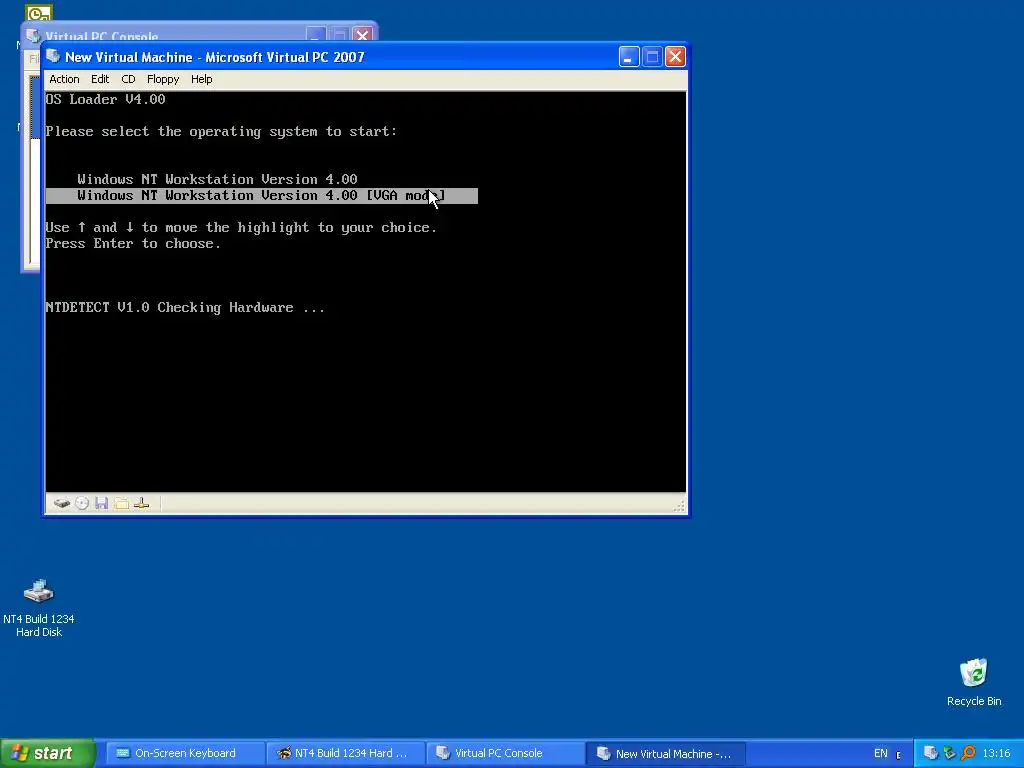1024x768 pixels.
Task: Click the CD drive status icon
Action: click(x=82, y=503)
